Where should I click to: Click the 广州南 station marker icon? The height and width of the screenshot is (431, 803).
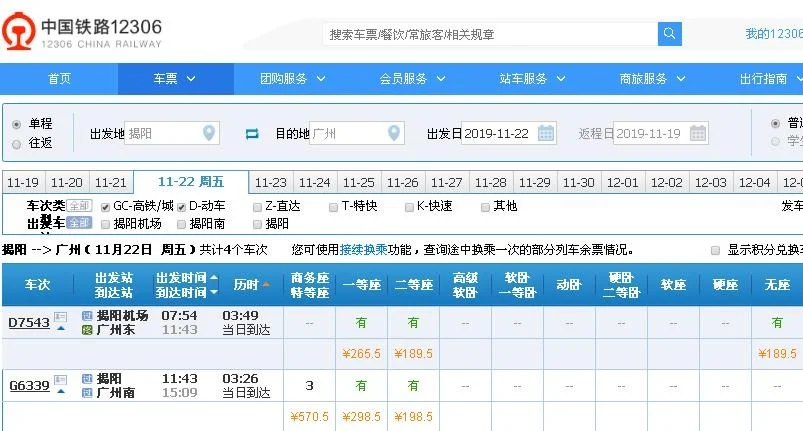87,393
